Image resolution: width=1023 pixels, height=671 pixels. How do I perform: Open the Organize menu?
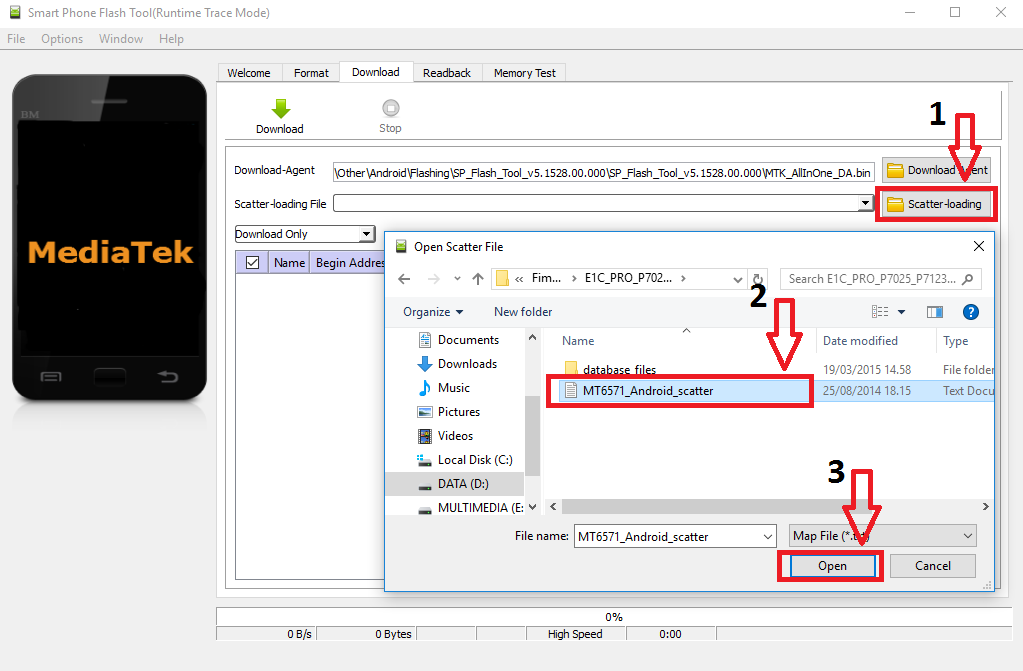pyautogui.click(x=433, y=312)
